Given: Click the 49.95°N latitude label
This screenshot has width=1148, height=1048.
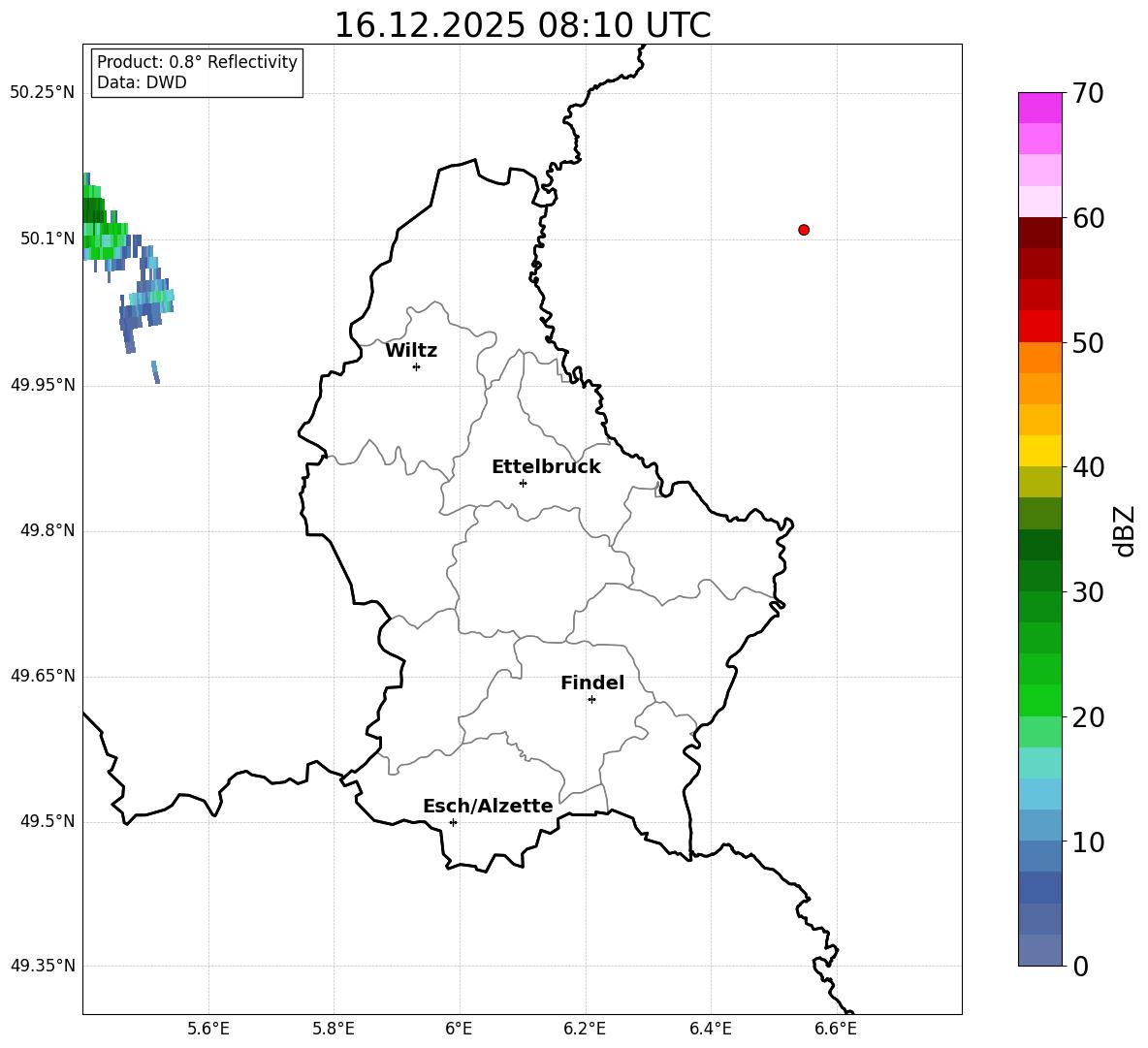Looking at the screenshot, I should [x=43, y=384].
